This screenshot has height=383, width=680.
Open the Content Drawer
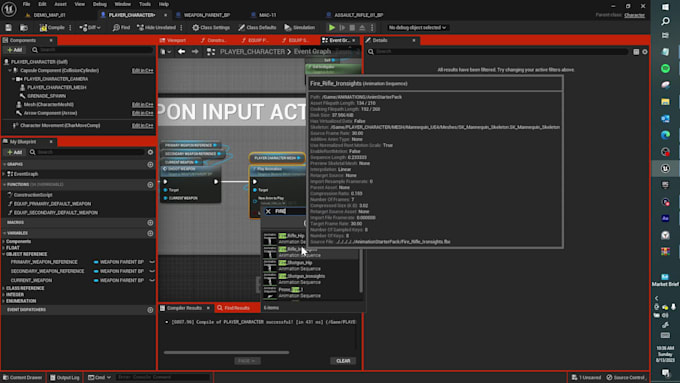[x=23, y=377]
